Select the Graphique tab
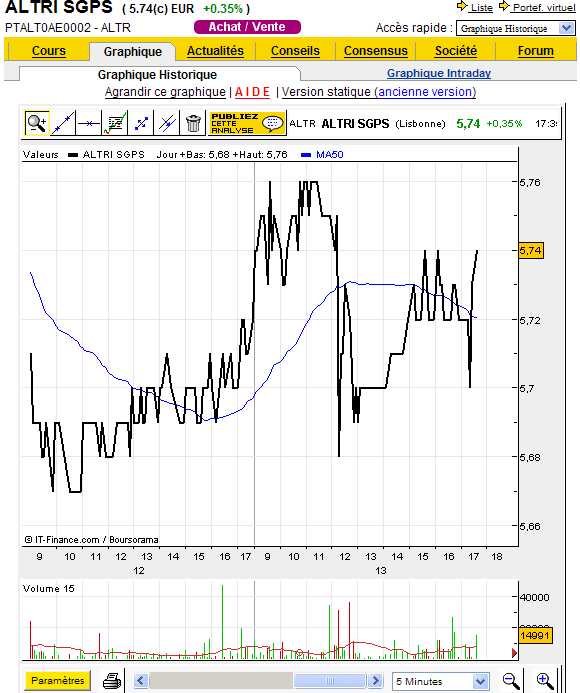Screen dimensions: 580x693 click(x=133, y=51)
